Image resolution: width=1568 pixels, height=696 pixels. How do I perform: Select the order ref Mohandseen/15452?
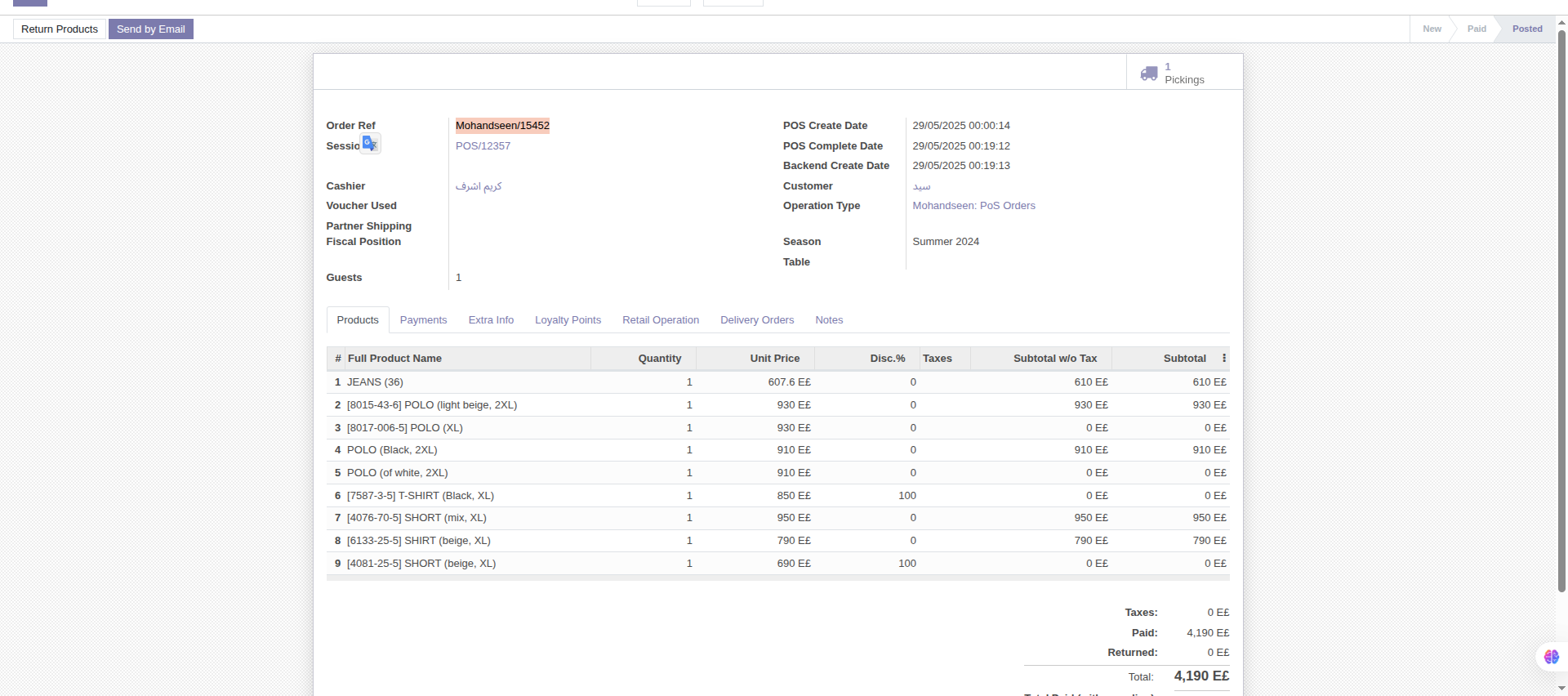(x=502, y=126)
